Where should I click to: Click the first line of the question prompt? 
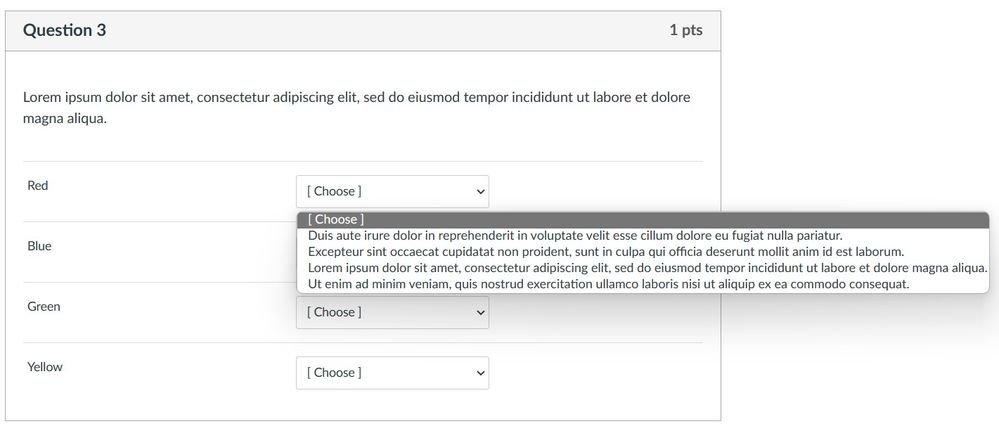coord(356,98)
